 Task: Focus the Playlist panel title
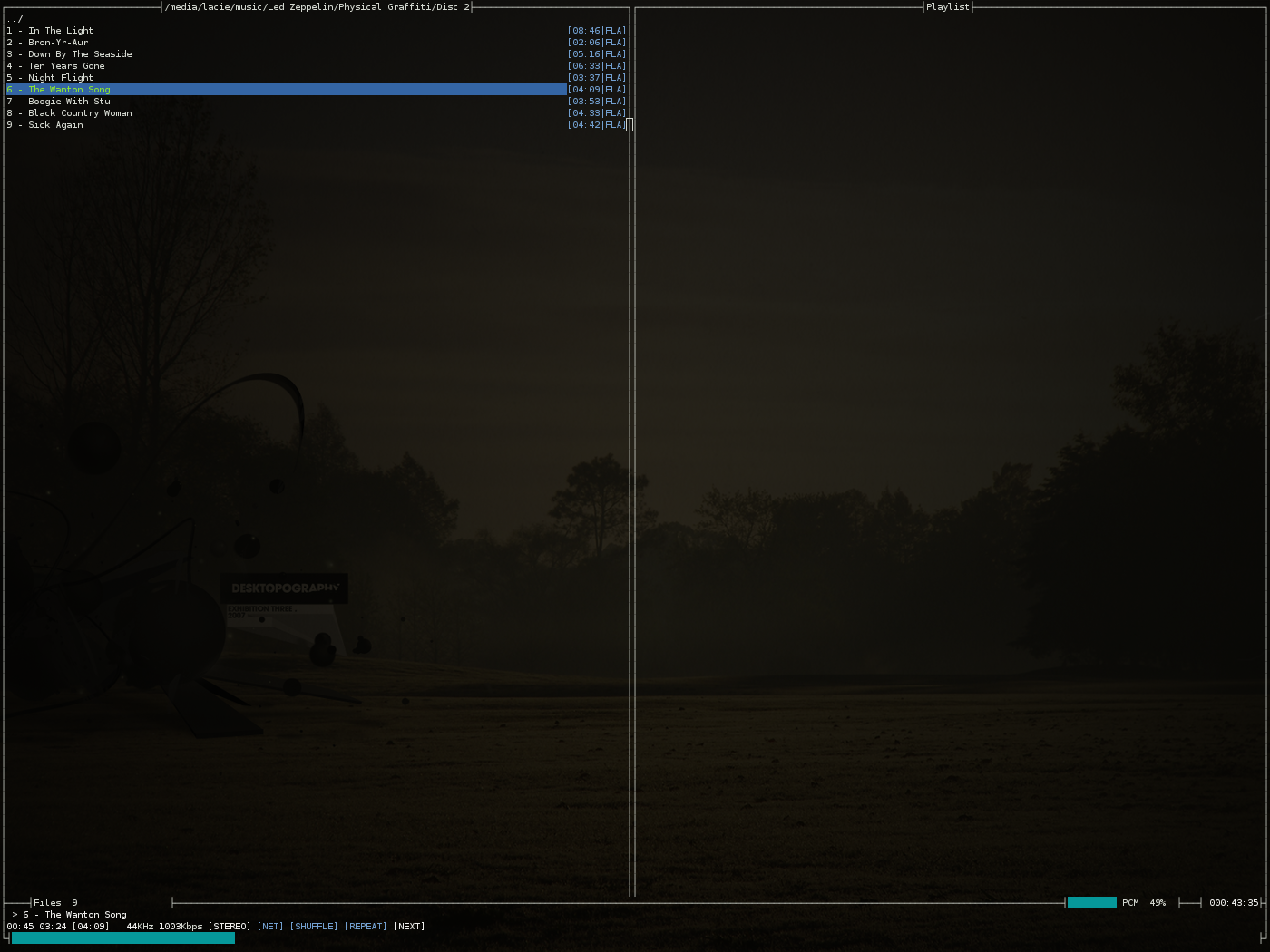tap(948, 7)
